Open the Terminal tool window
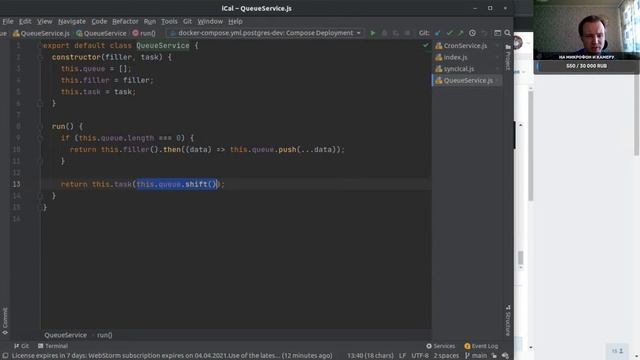Screen dimensions: 640x360 [x=53, y=346]
